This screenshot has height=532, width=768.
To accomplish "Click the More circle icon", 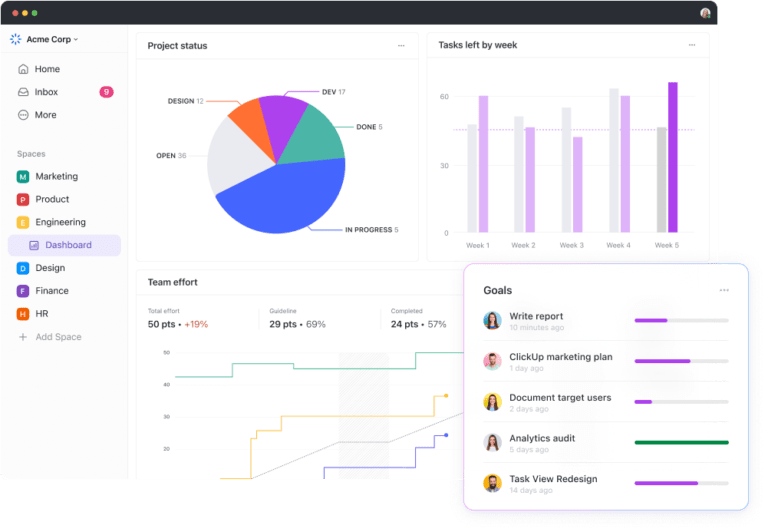I will (23, 115).
